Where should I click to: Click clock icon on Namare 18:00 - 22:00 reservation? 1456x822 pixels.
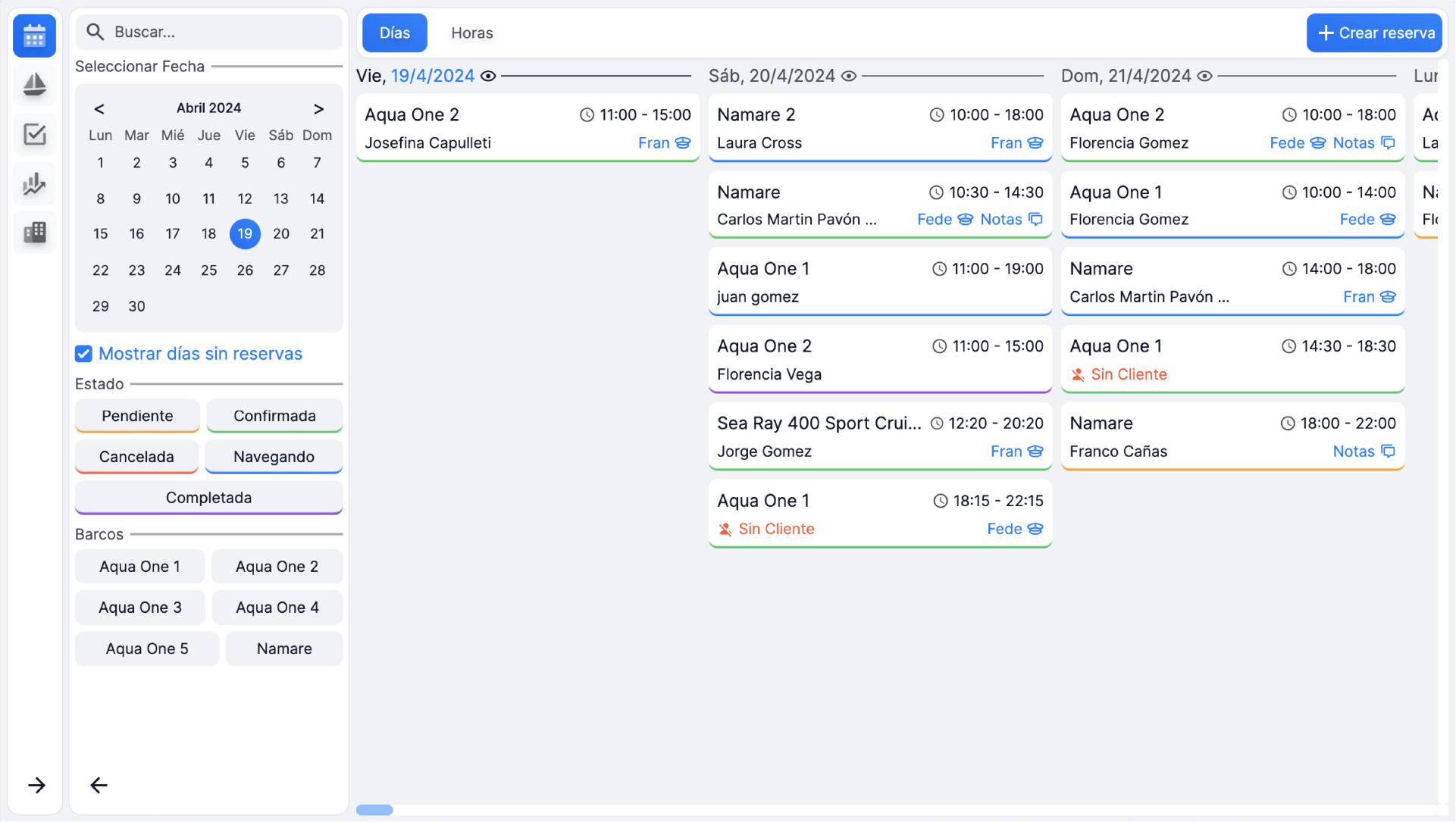click(1288, 424)
